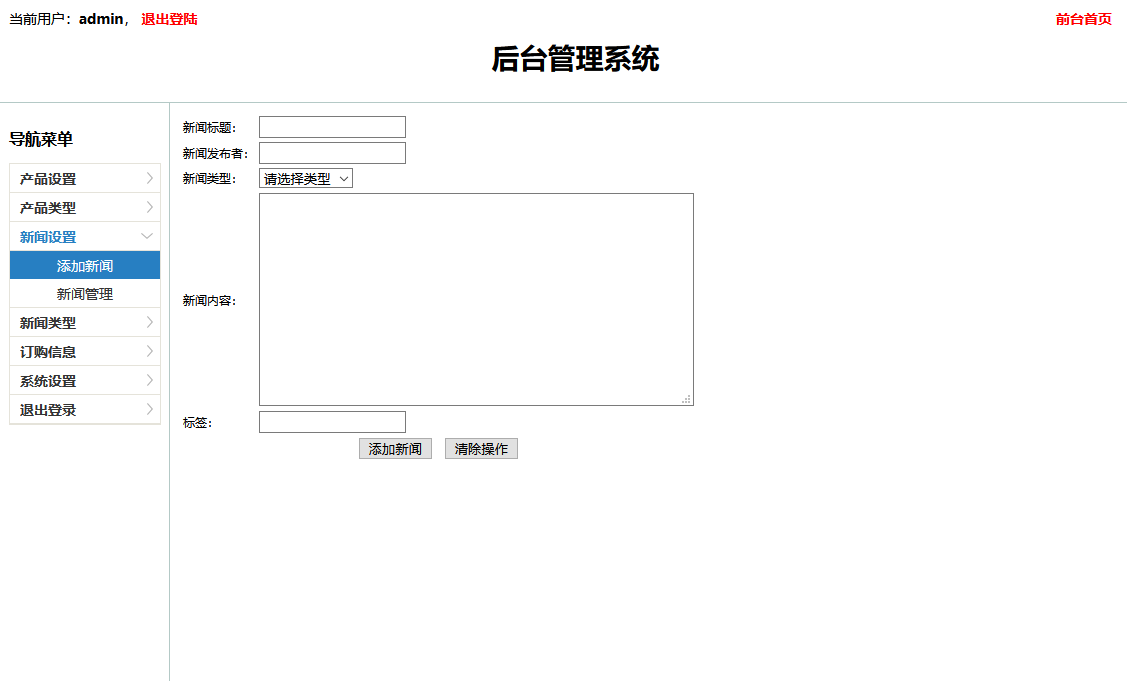Open 新闻管理 submenu item
This screenshot has width=1127, height=681.
pyautogui.click(x=85, y=294)
